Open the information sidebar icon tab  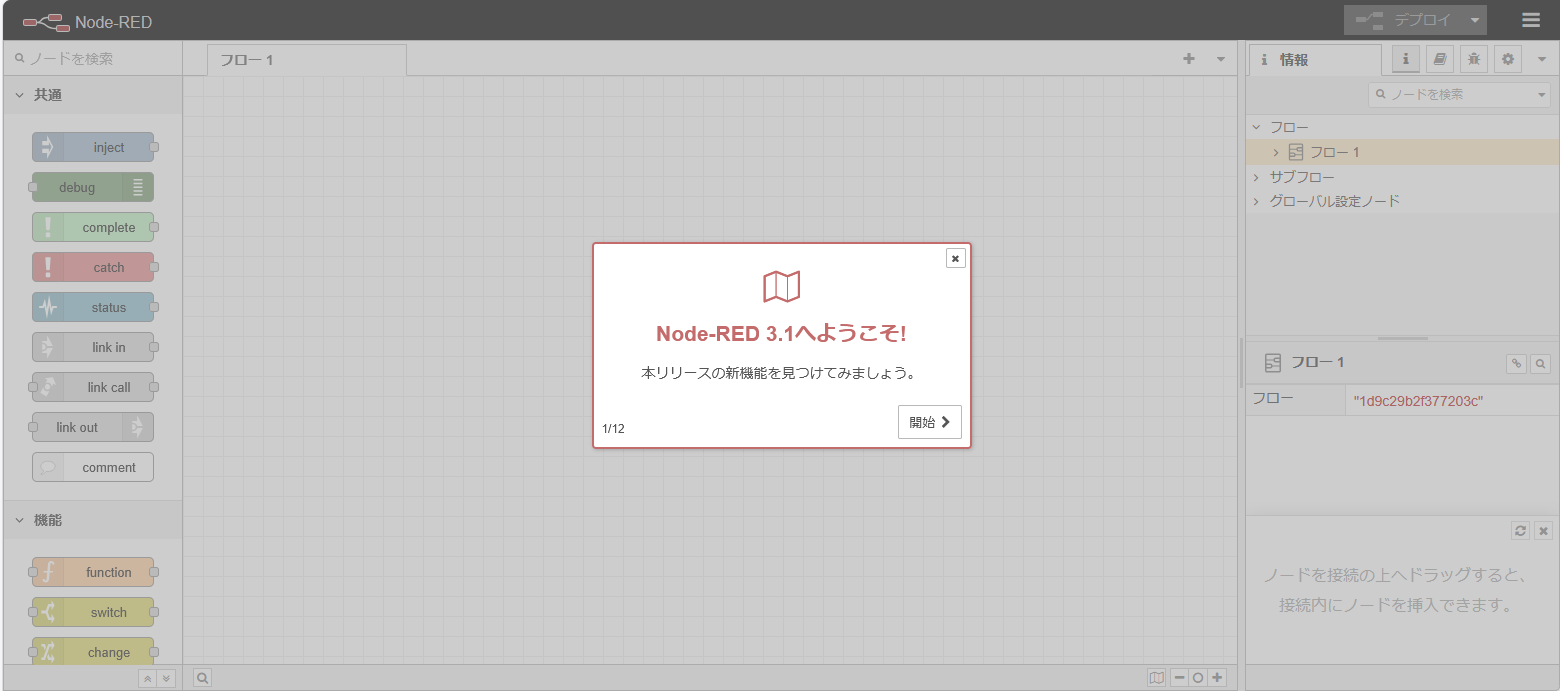[1406, 59]
